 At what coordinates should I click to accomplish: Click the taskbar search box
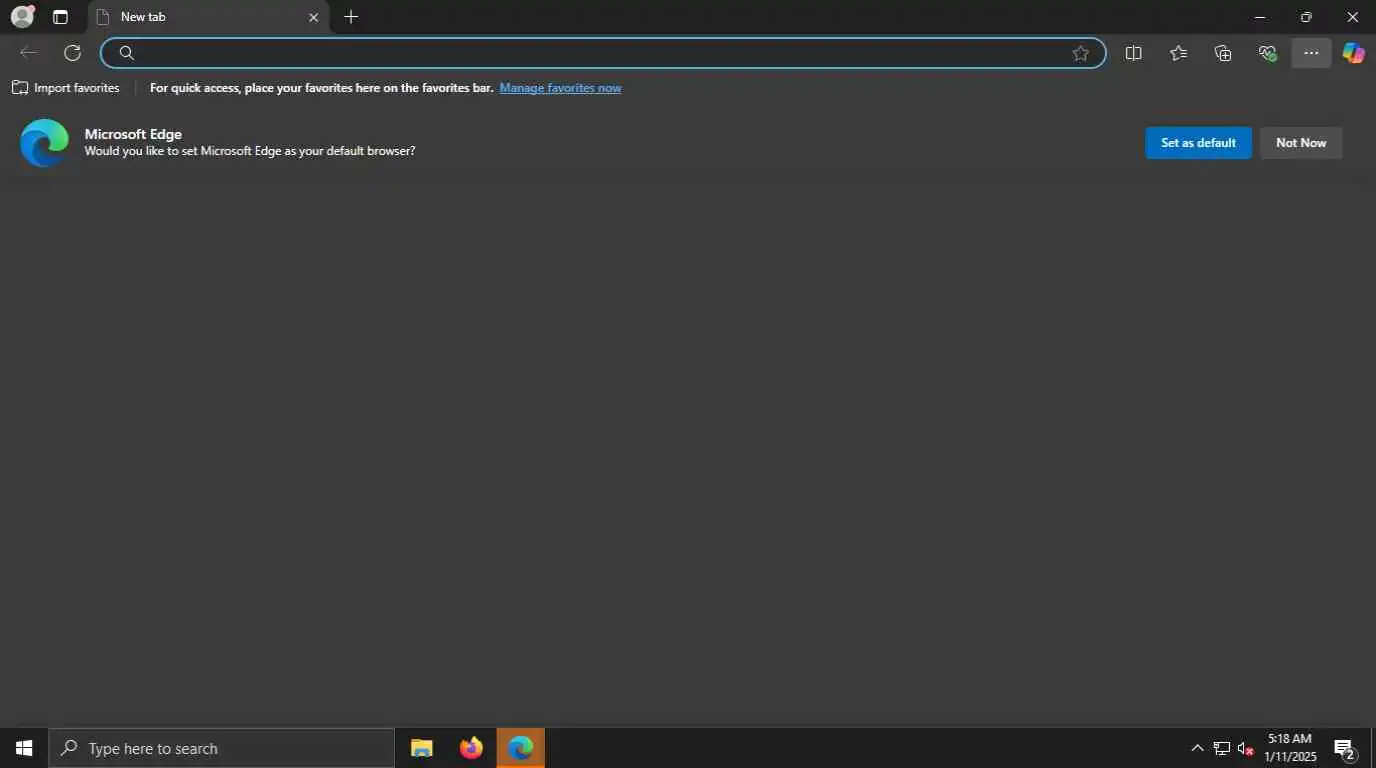(222, 748)
